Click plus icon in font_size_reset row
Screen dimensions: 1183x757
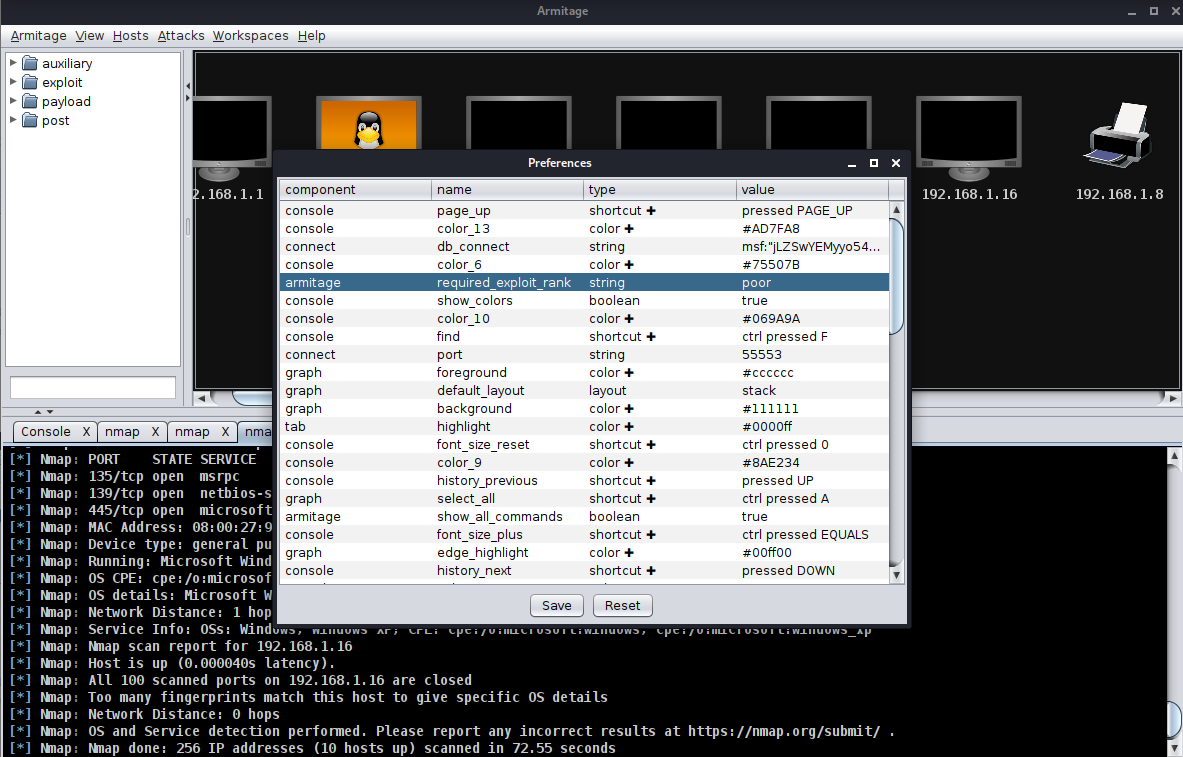(651, 445)
